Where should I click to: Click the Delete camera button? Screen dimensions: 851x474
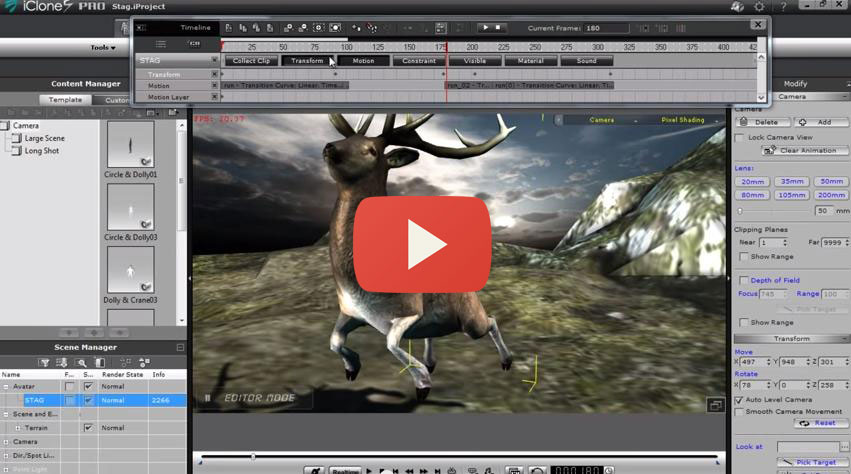click(x=762, y=122)
